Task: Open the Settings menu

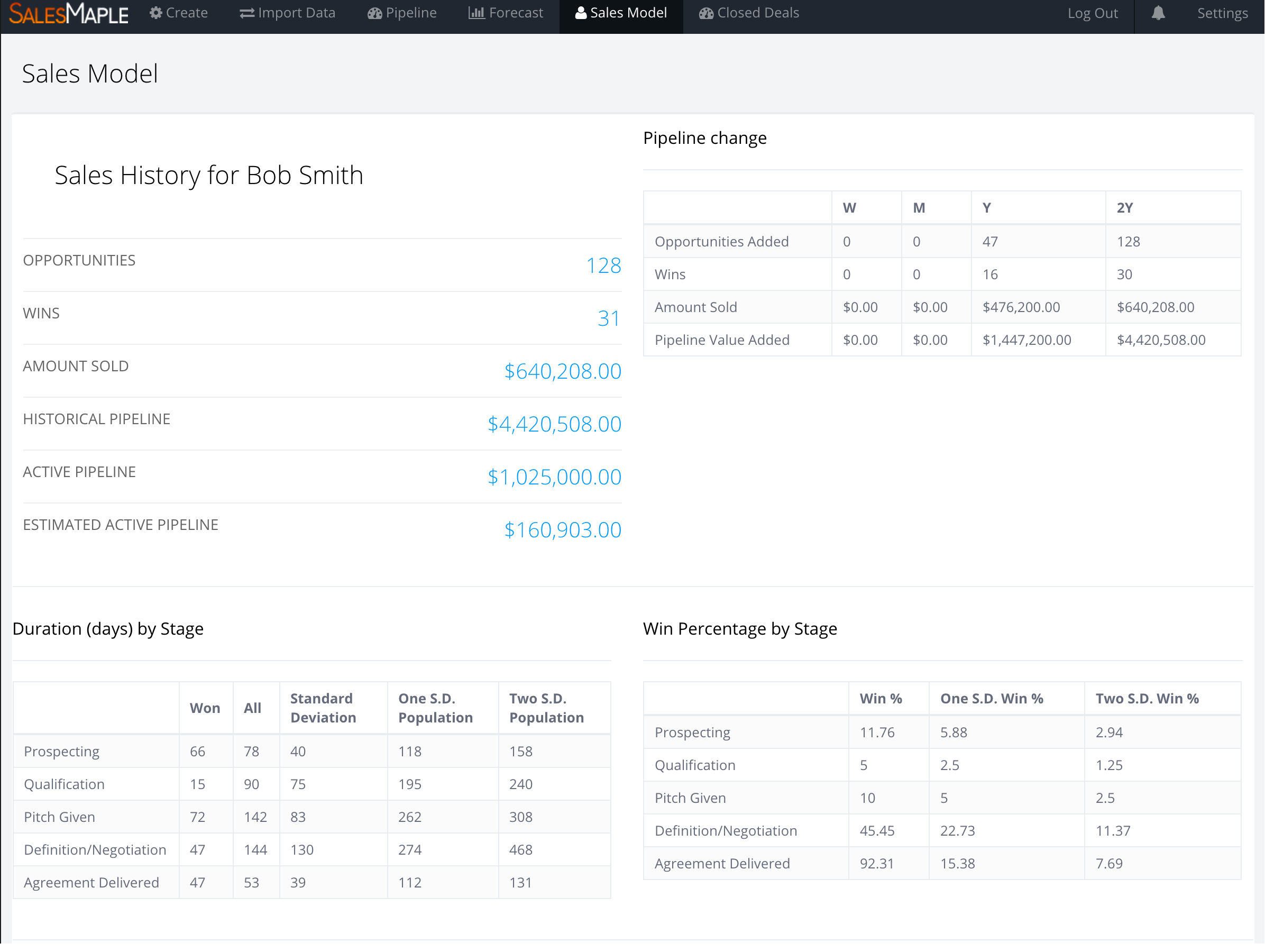Action: 1222,13
